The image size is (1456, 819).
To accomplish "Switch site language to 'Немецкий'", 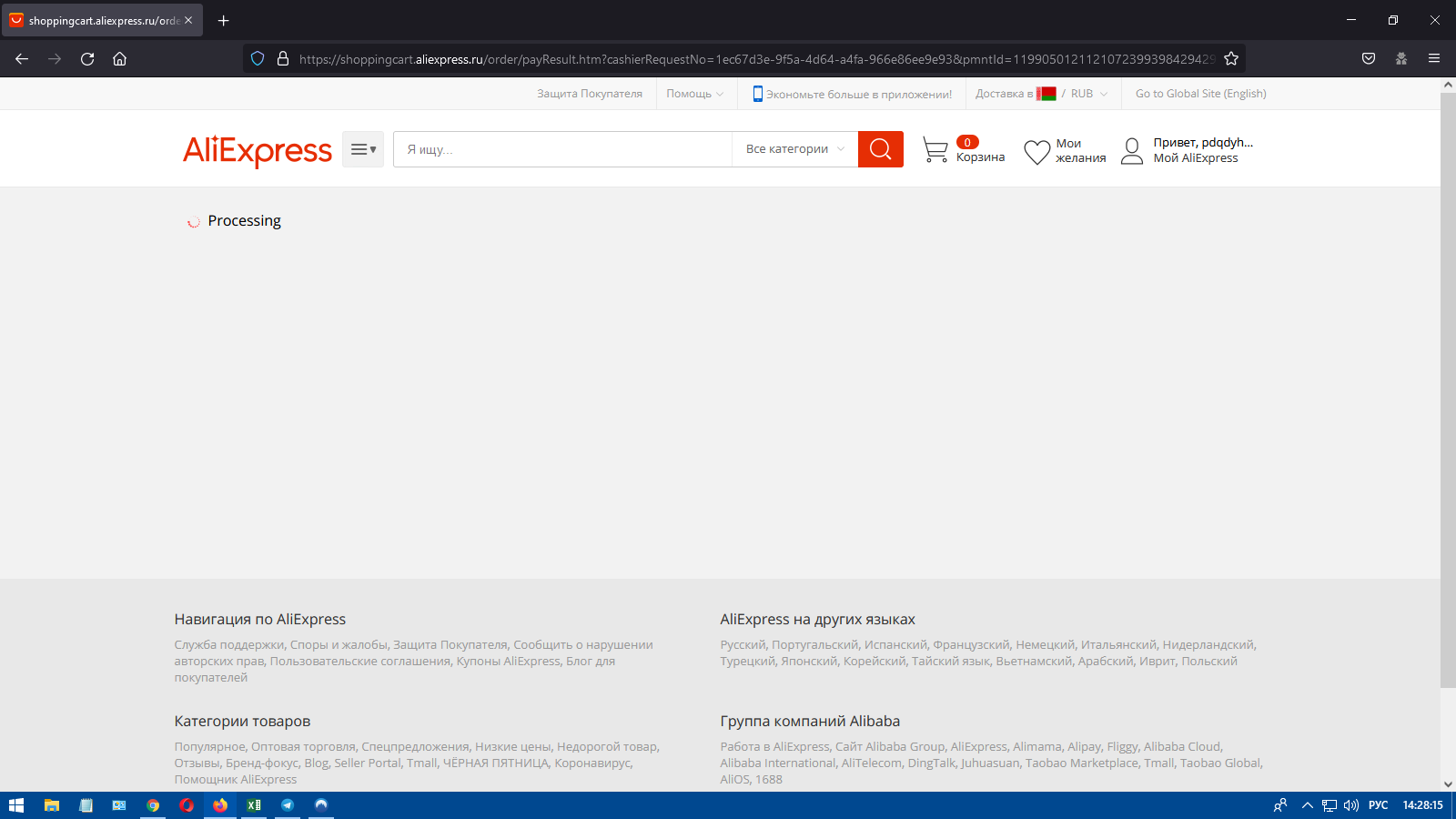I will 1045,645.
